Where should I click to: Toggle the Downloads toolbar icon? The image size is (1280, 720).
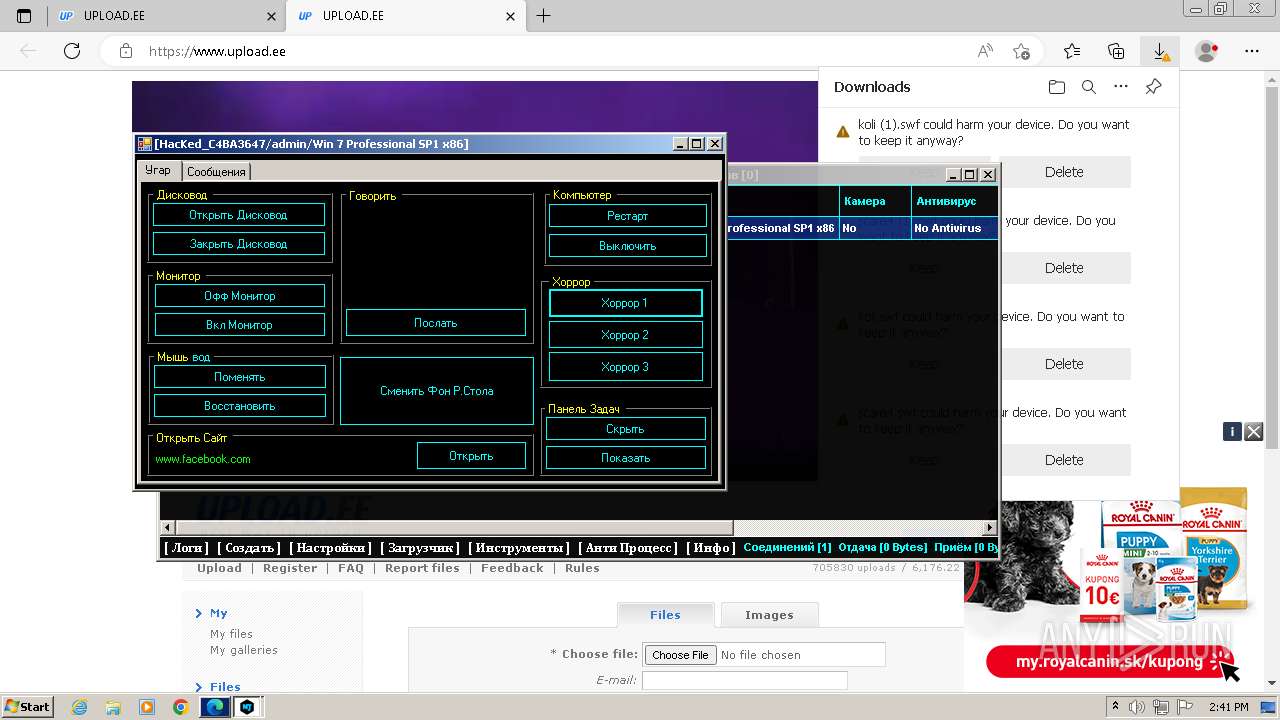(x=1160, y=51)
